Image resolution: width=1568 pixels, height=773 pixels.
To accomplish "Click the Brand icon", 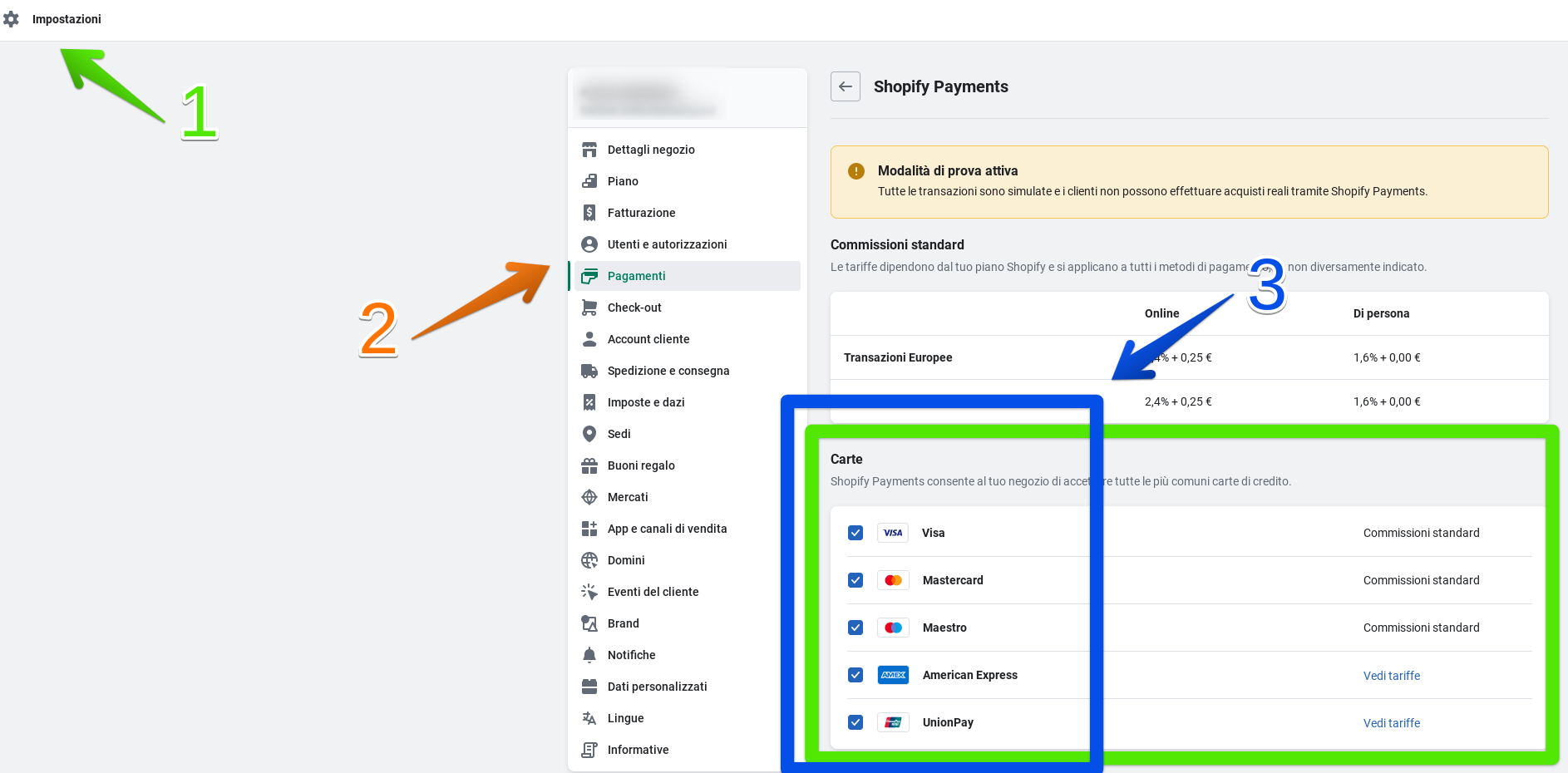I will click(x=589, y=623).
